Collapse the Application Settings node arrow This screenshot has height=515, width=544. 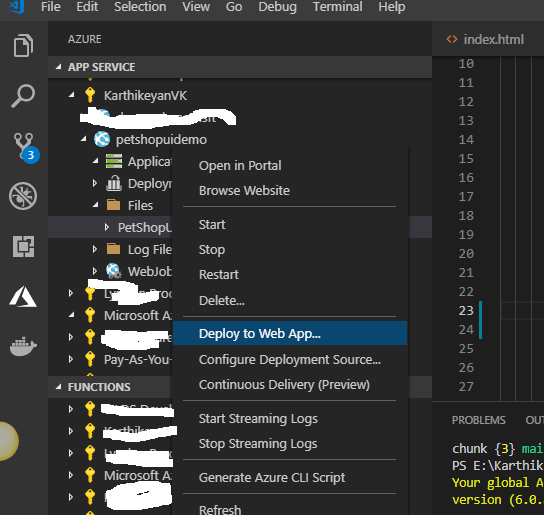[x=96, y=161]
